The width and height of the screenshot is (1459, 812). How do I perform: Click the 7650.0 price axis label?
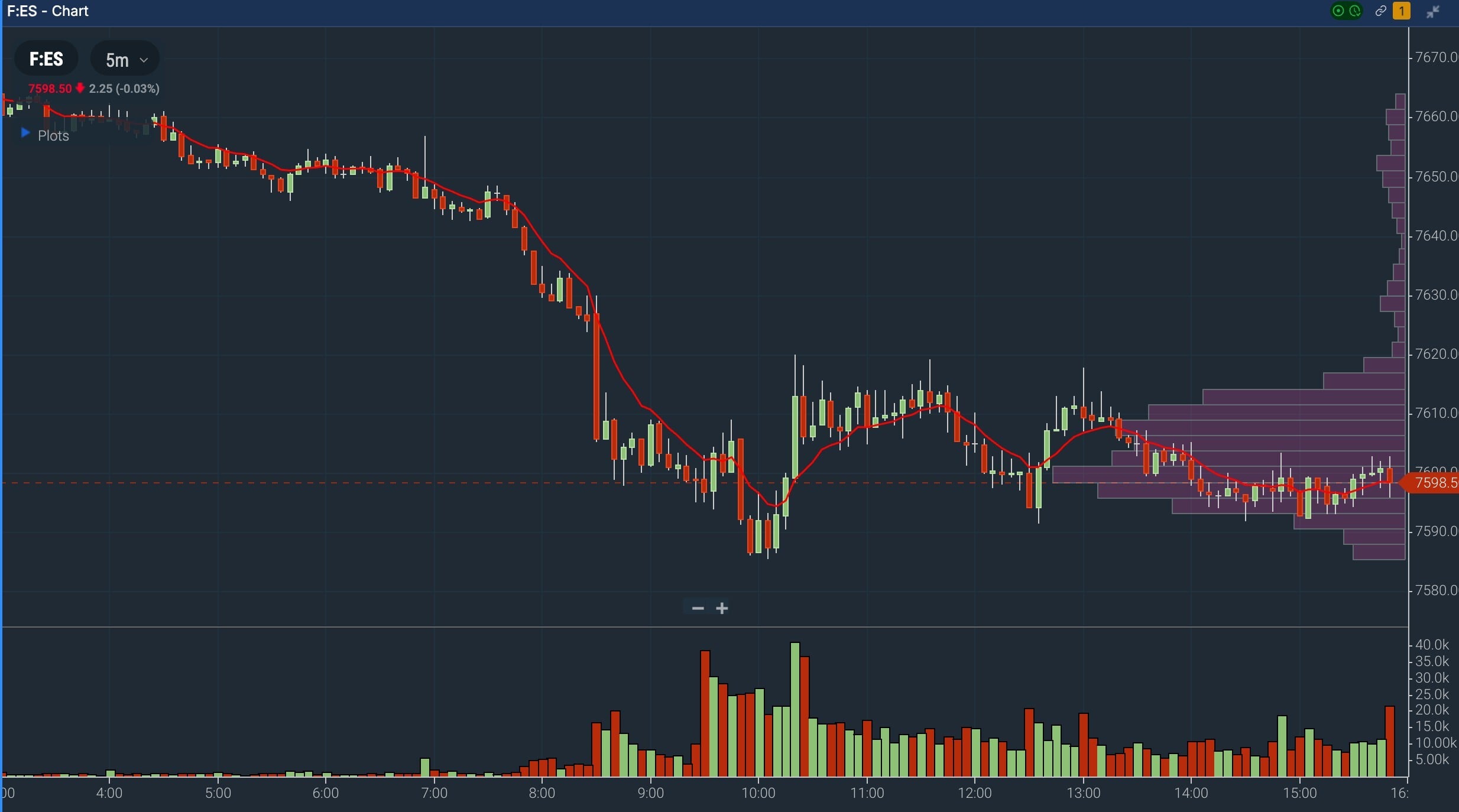tap(1436, 177)
